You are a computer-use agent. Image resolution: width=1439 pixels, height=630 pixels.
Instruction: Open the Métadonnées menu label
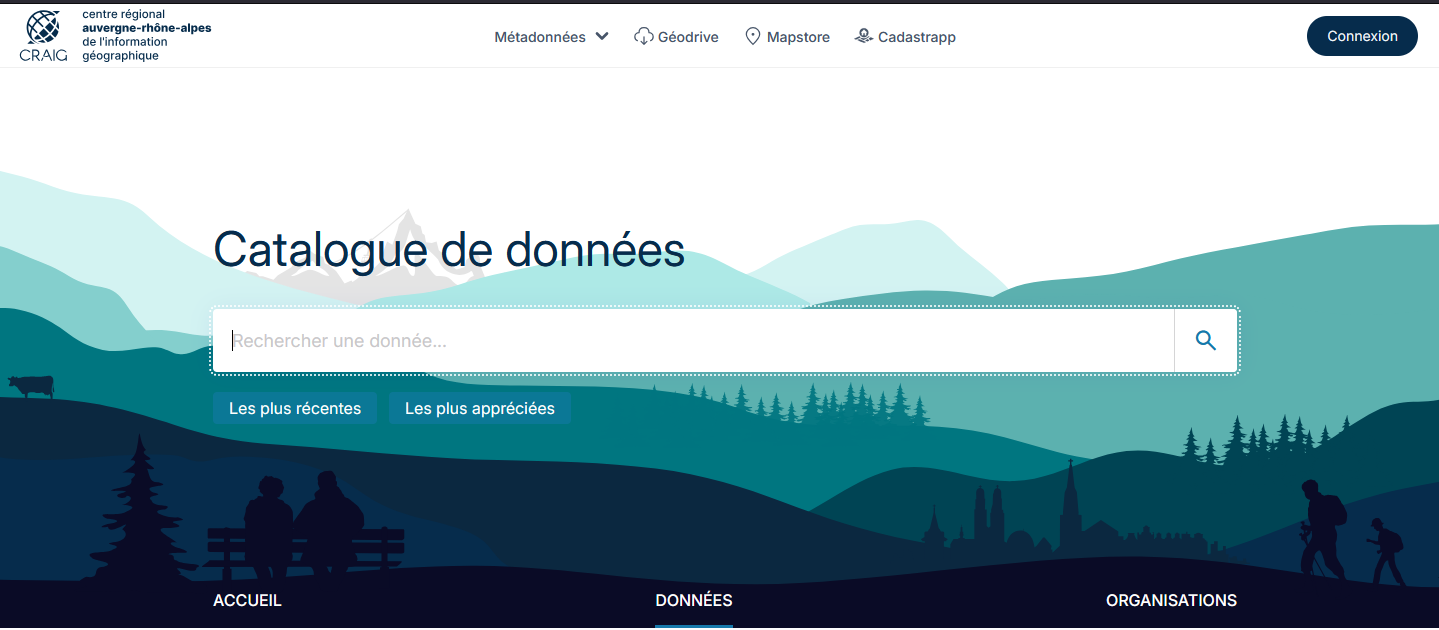[540, 37]
